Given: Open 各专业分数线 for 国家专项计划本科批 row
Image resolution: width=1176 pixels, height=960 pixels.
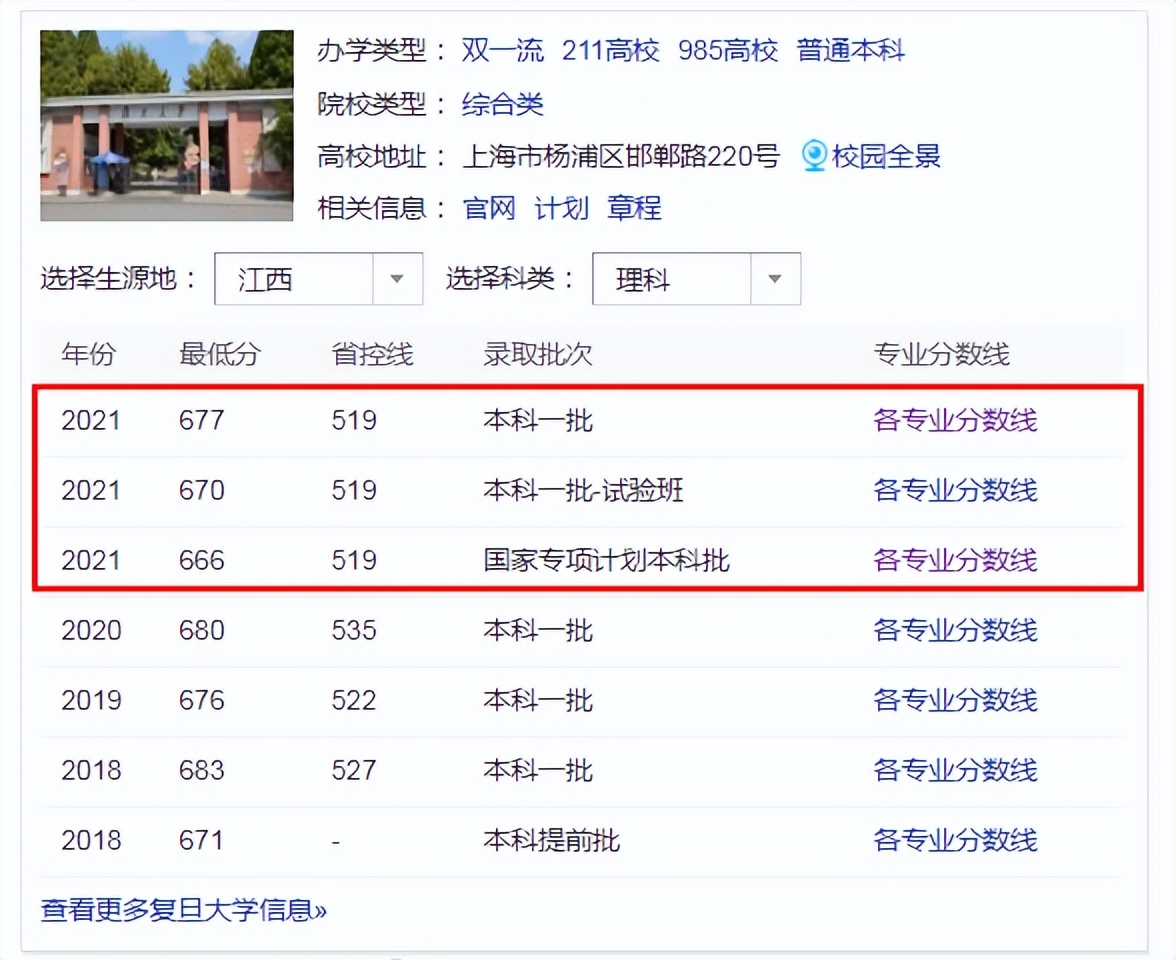Looking at the screenshot, I should (x=954, y=560).
